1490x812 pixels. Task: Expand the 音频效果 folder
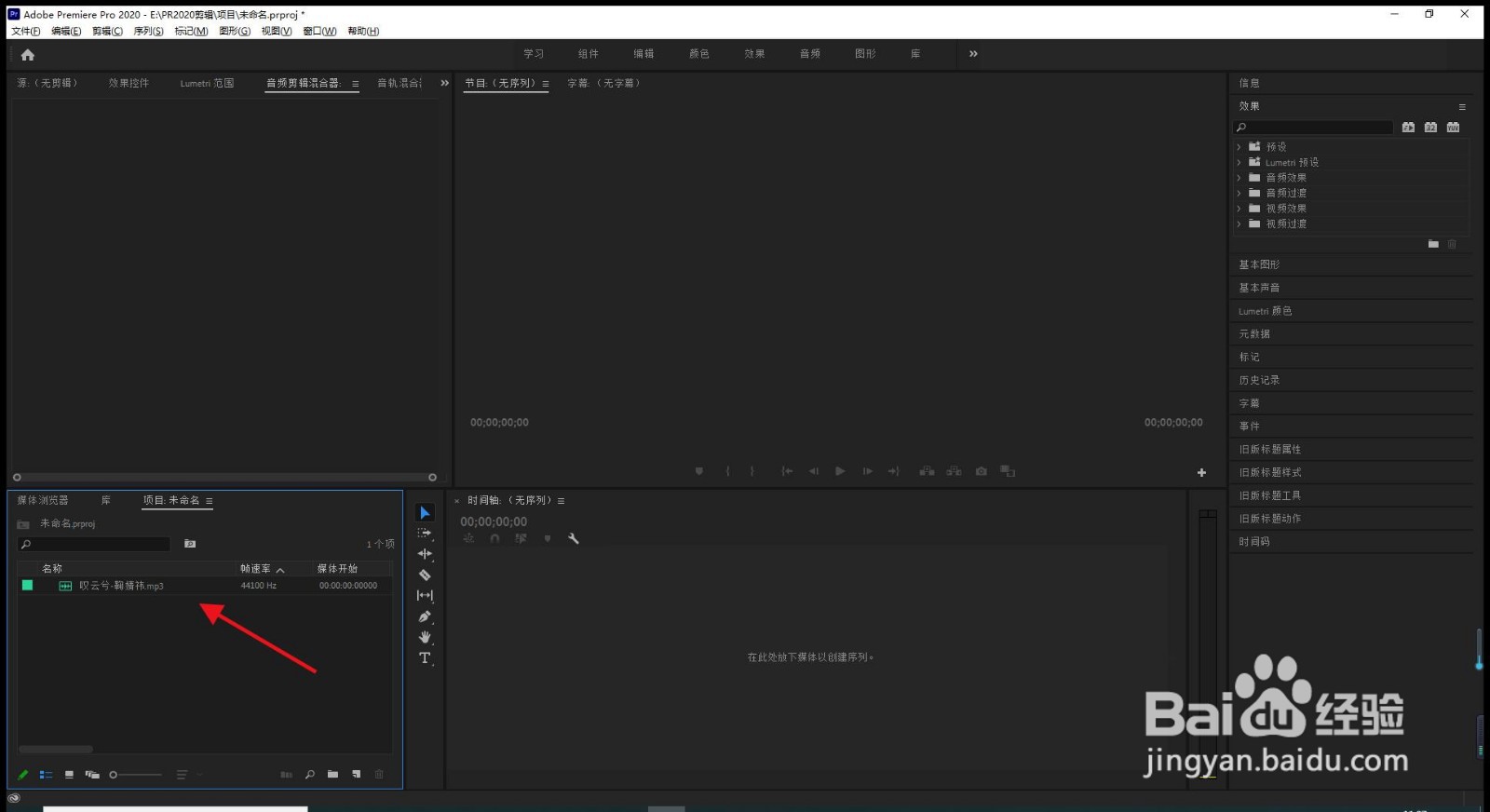[1239, 178]
